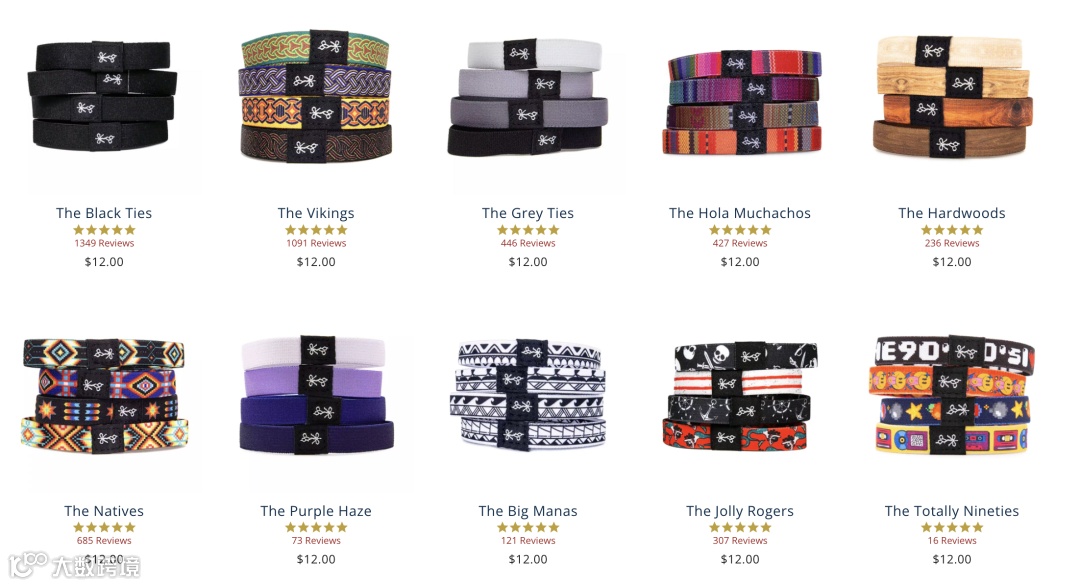1080x586 pixels.
Task: Open The Big Manas product photo
Action: (528, 395)
